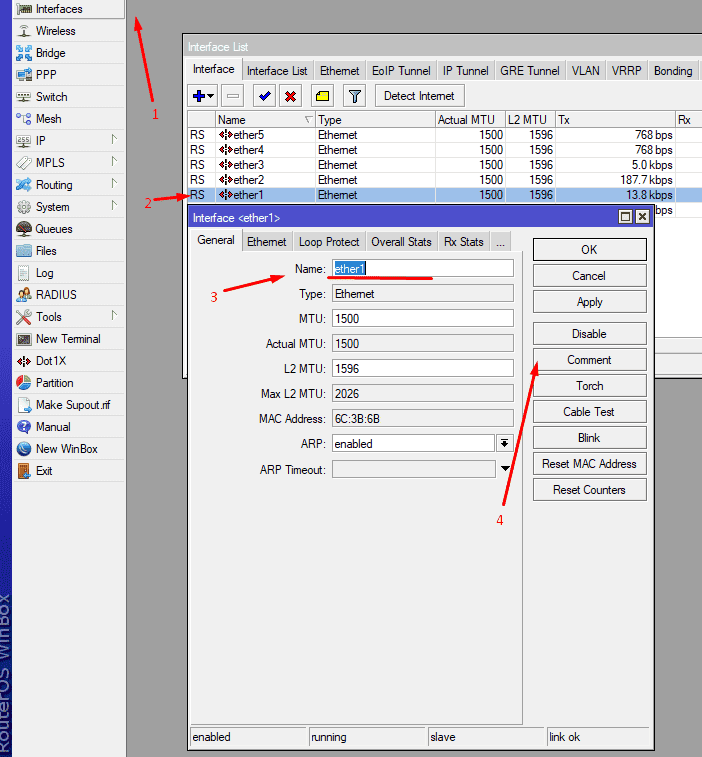Expand the ARP Timeout field arrow
702x757 pixels.
point(505,469)
